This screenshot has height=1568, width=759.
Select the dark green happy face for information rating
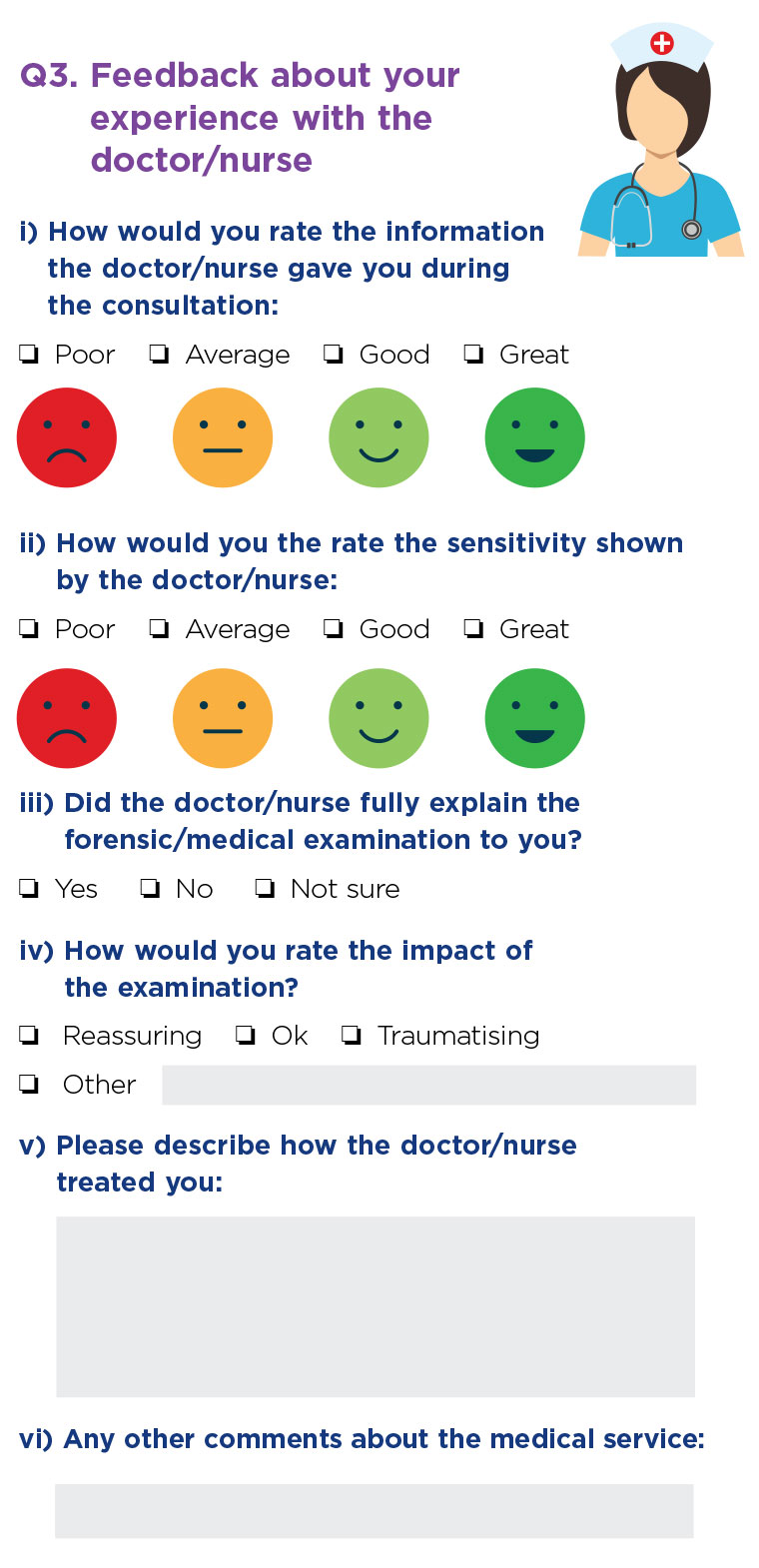tap(534, 437)
